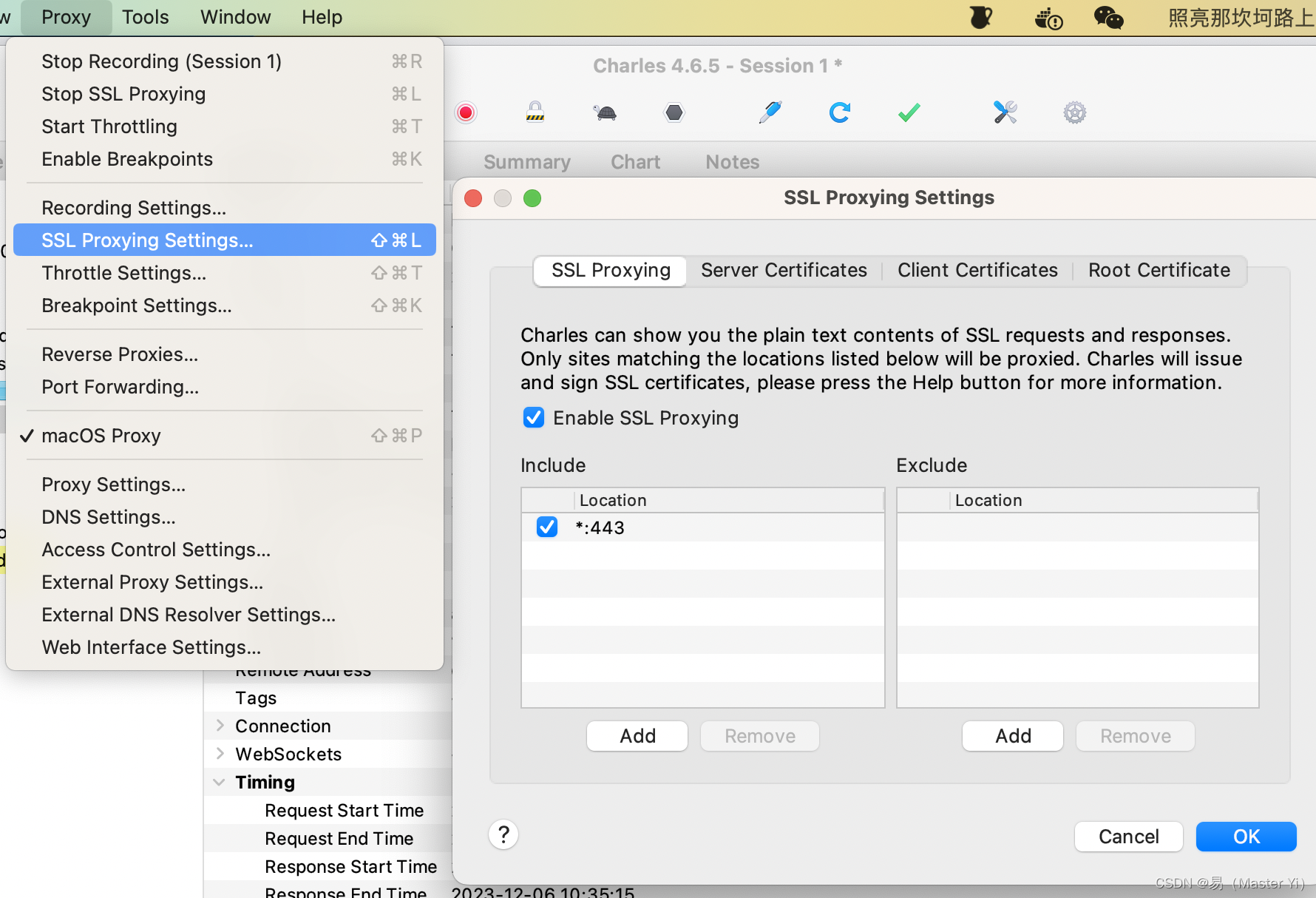This screenshot has width=1316, height=898.
Task: Select SSL Proxying Settings menu item
Action: pos(224,240)
